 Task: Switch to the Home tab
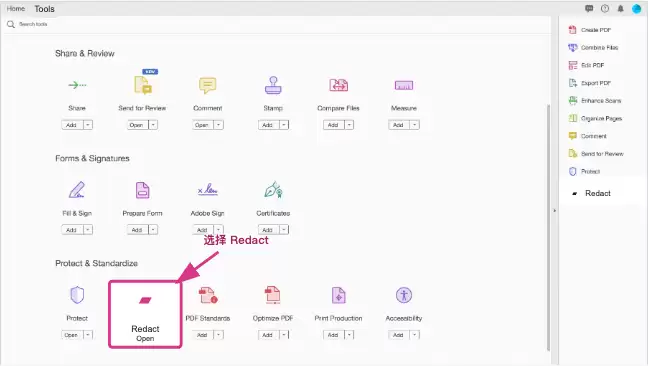click(x=16, y=8)
